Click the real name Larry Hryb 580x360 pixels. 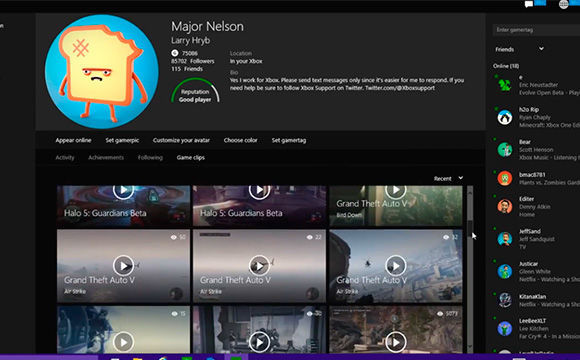(x=190, y=40)
